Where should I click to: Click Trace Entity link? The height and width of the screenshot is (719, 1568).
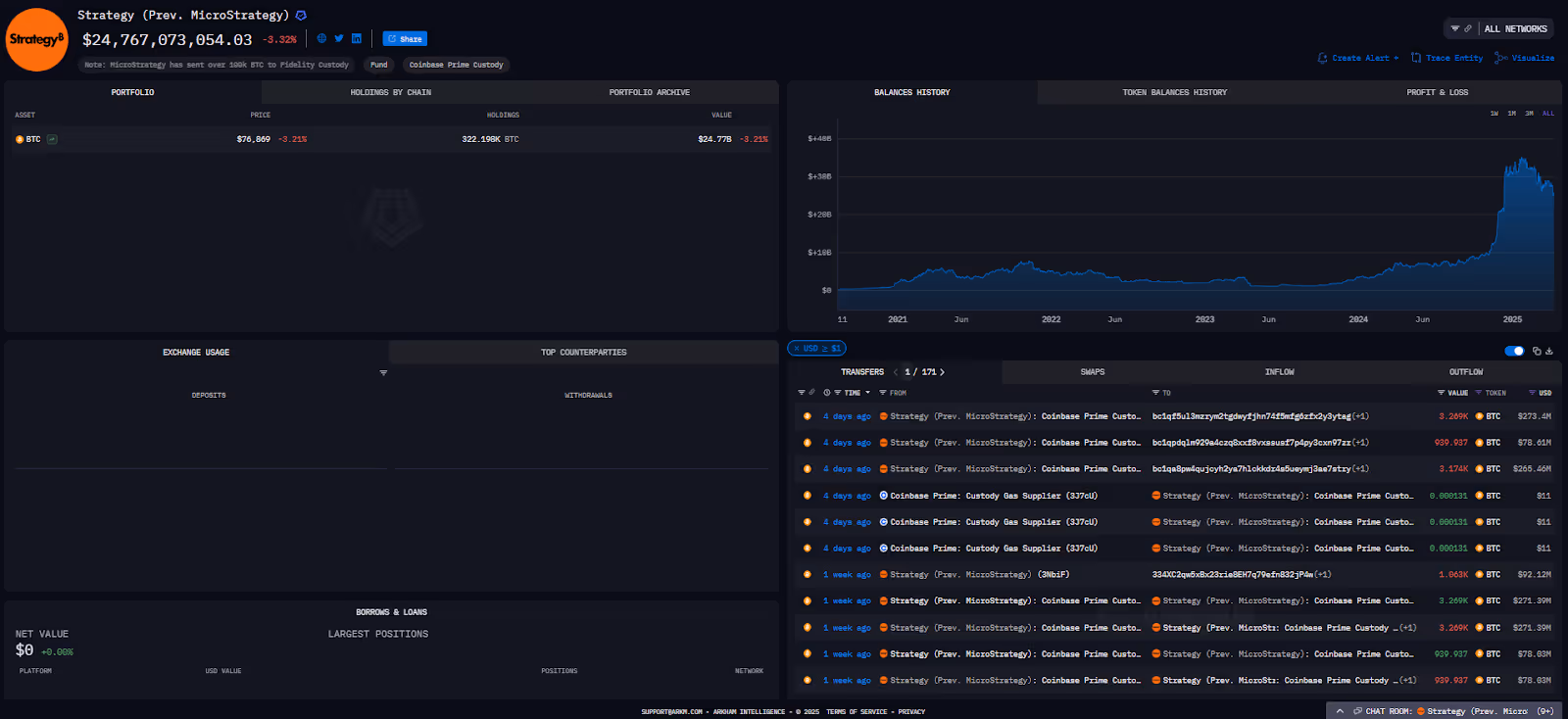coord(1446,58)
